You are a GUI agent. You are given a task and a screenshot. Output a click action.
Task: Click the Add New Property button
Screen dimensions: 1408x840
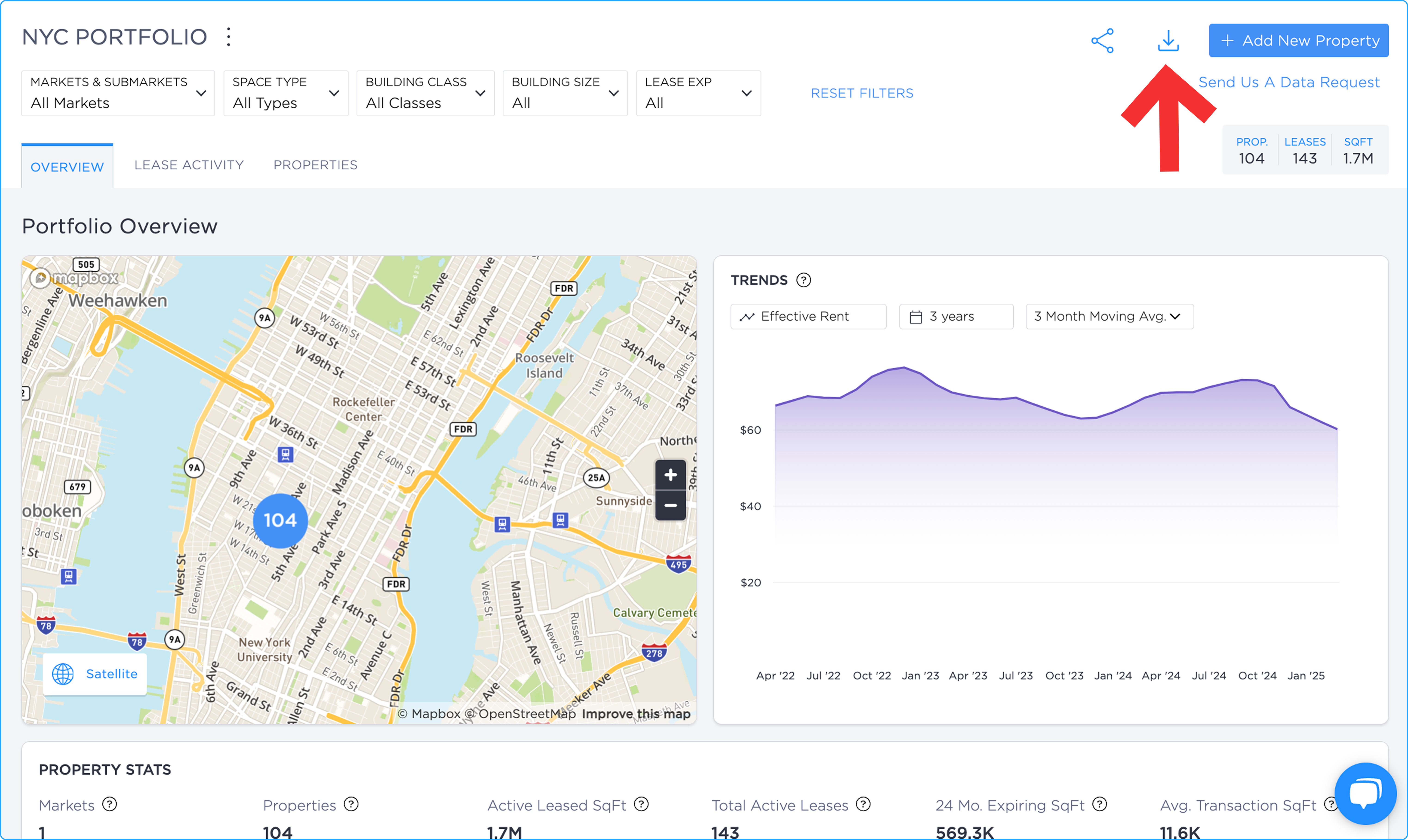click(x=1298, y=40)
